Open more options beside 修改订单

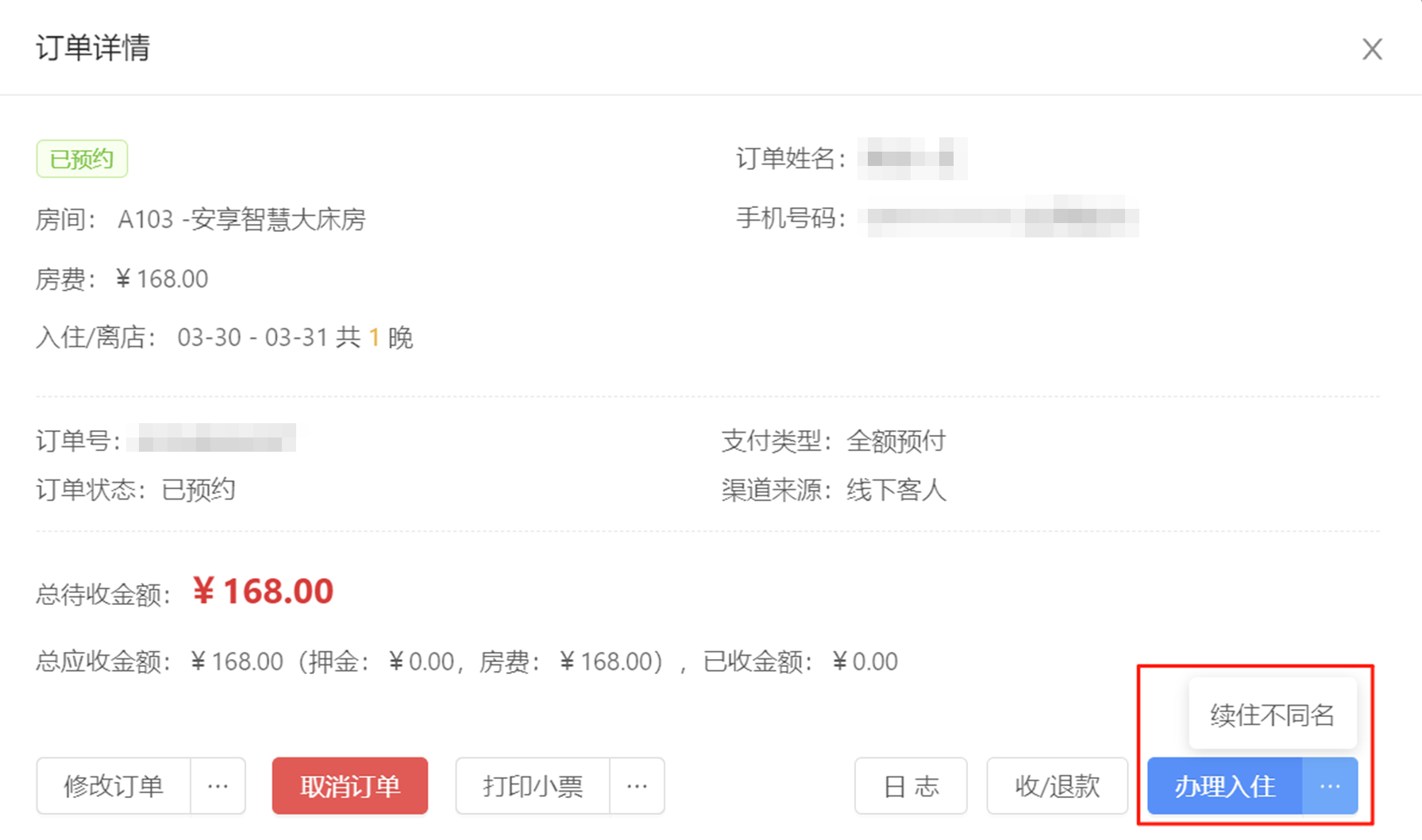pos(218,786)
